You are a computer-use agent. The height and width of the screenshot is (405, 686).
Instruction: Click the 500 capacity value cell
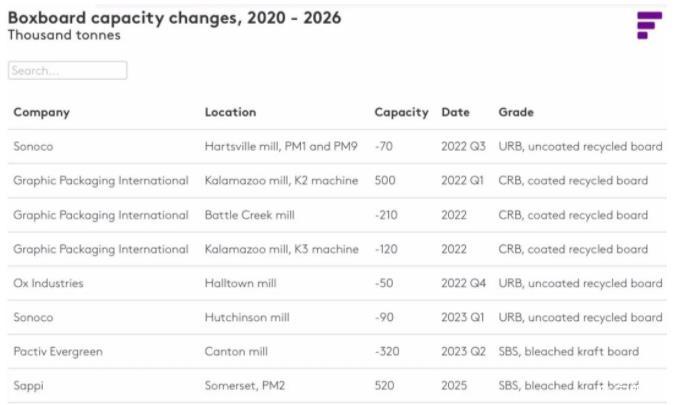coord(385,181)
